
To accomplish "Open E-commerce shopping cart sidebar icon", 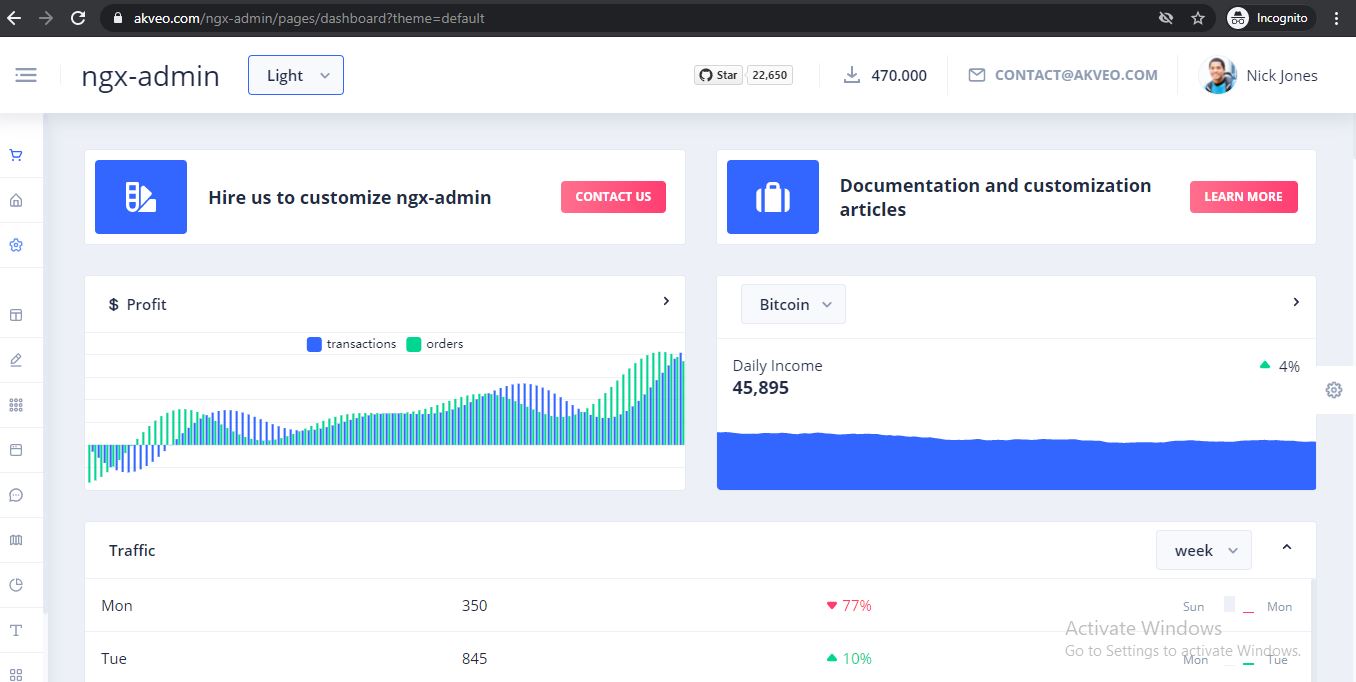I will (16, 155).
